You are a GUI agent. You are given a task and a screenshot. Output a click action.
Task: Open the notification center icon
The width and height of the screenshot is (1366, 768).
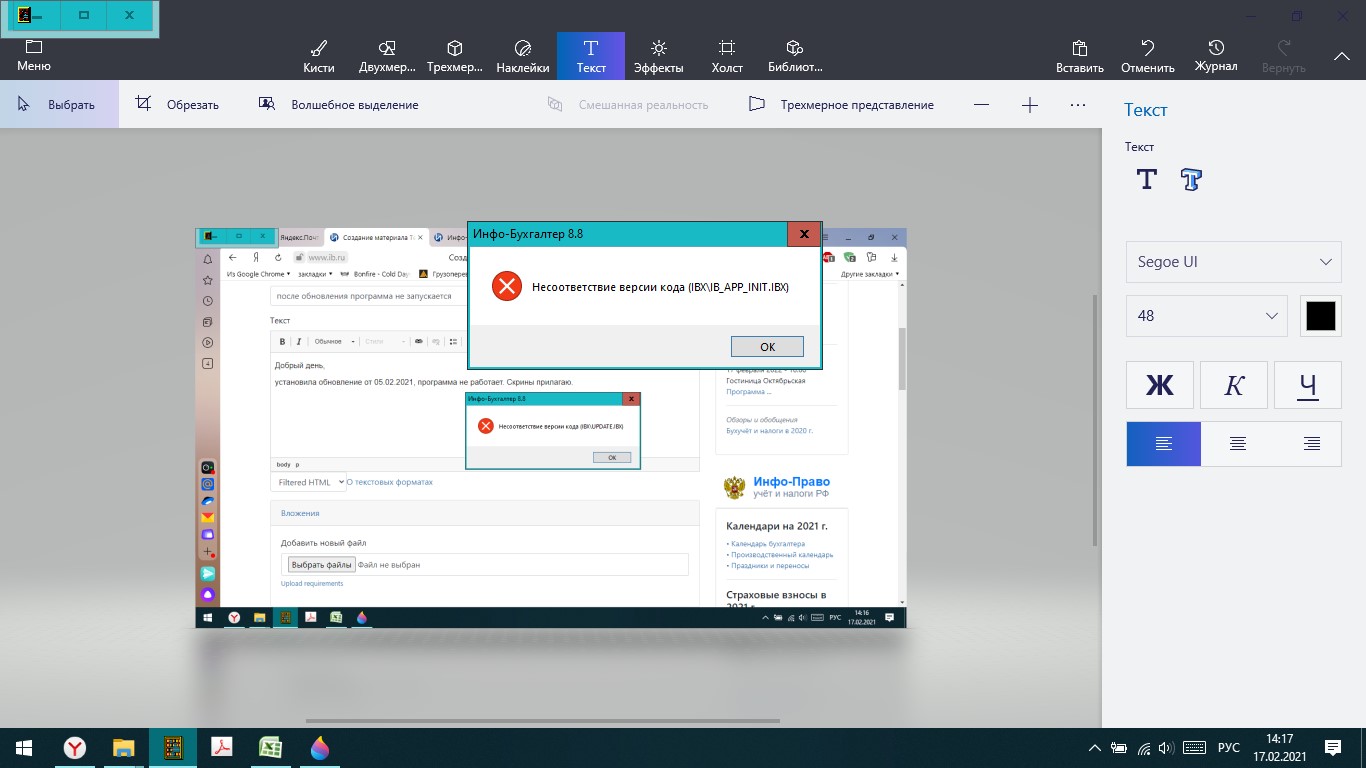[x=1333, y=748]
